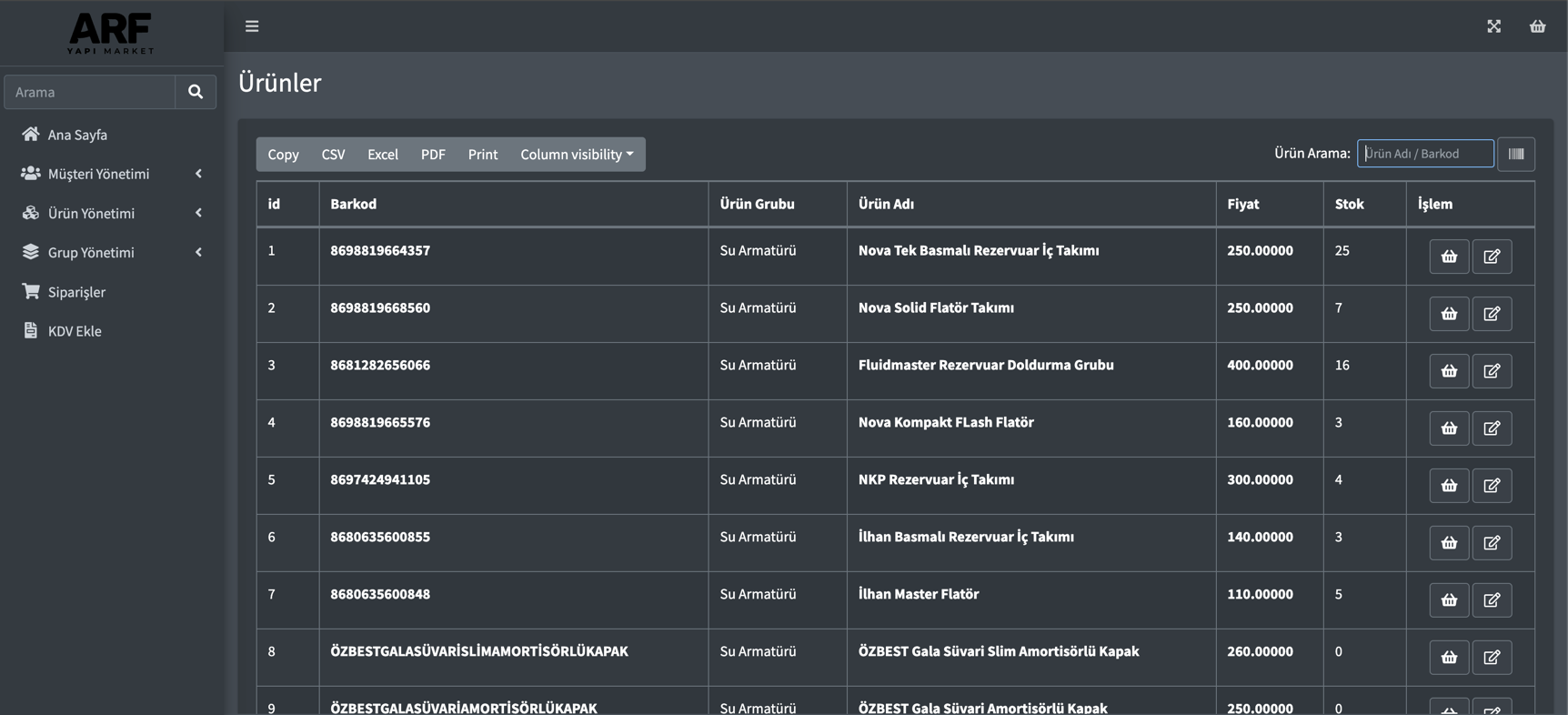This screenshot has width=1568, height=715.
Task: Edit the Nova Solid Flatör Takımı product
Action: [x=1493, y=314]
